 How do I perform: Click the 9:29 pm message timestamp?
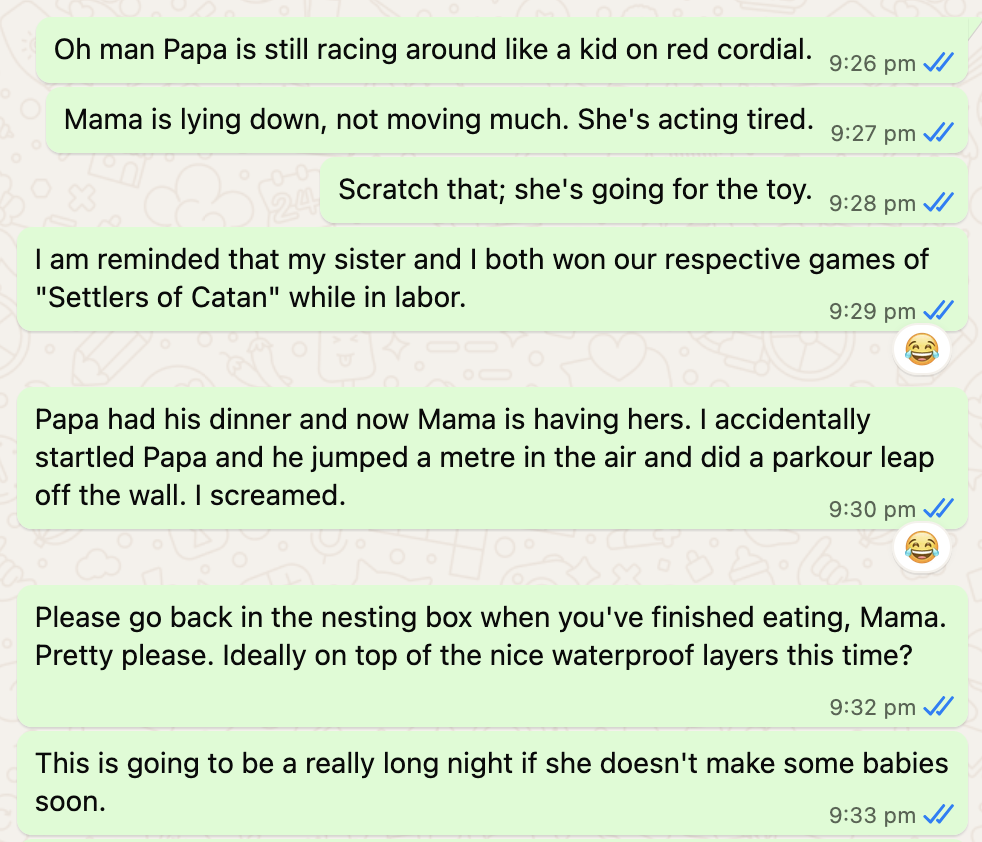pos(872,311)
